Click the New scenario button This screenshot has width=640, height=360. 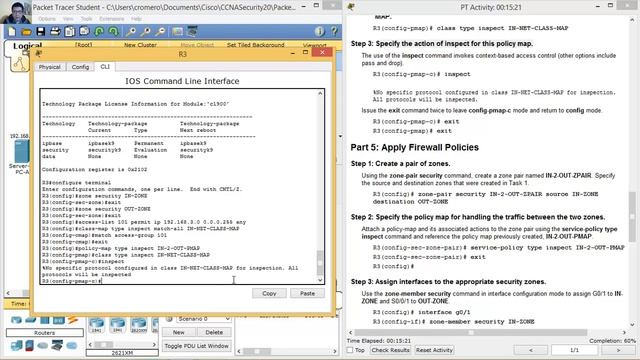[x=178, y=332]
